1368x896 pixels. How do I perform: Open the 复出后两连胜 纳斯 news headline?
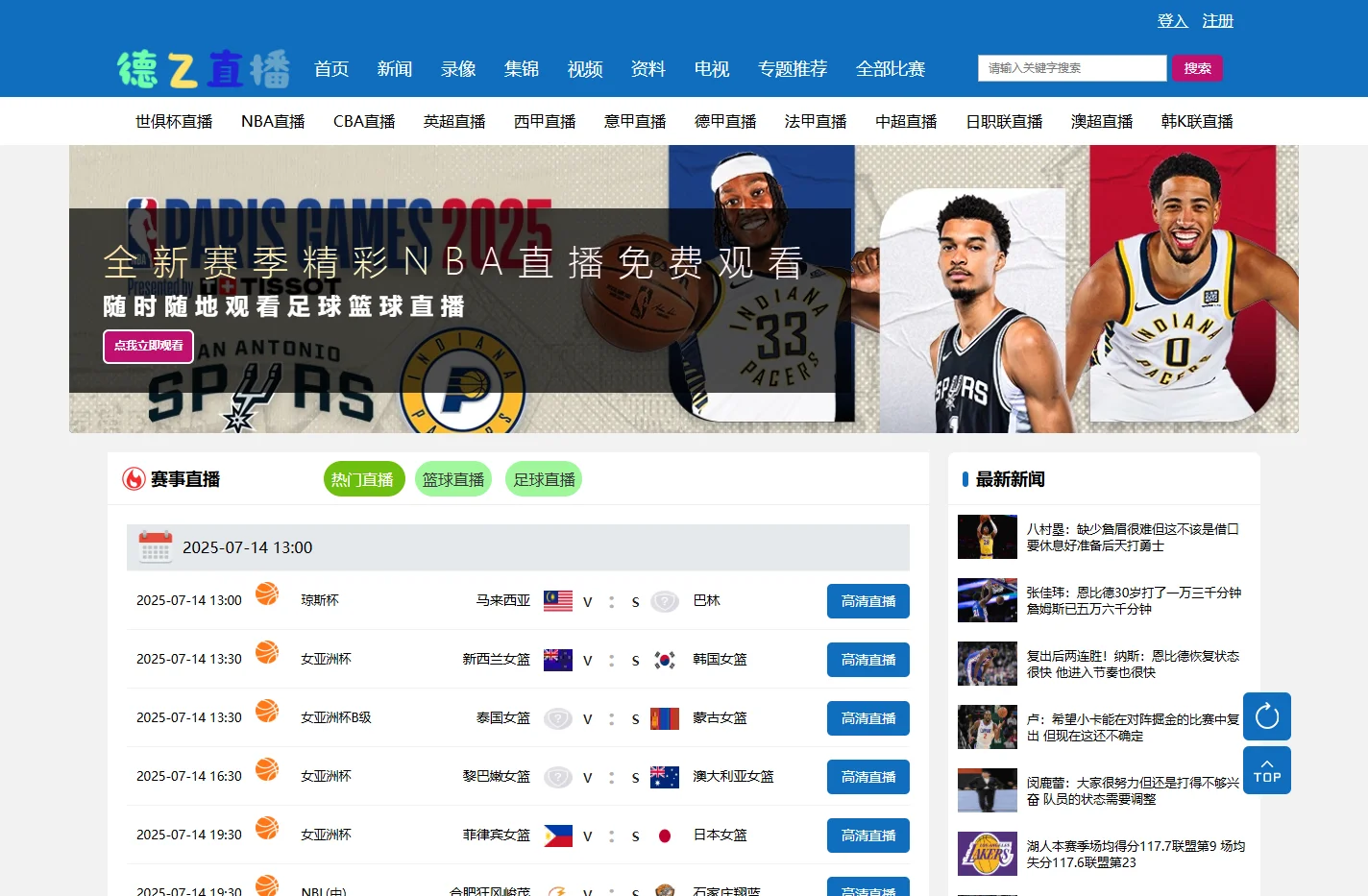pos(1134,664)
